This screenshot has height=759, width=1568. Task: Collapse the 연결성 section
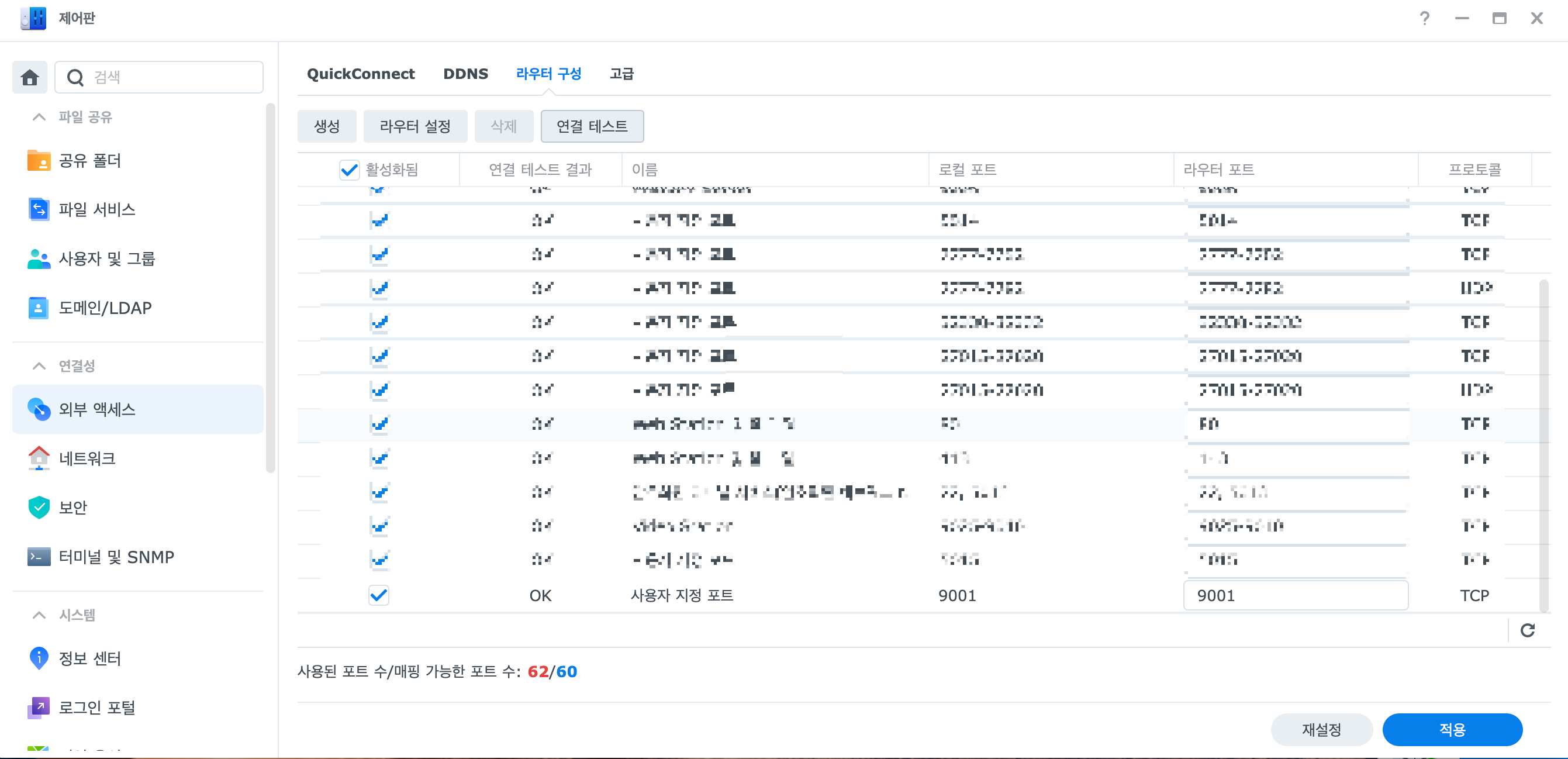coord(39,366)
